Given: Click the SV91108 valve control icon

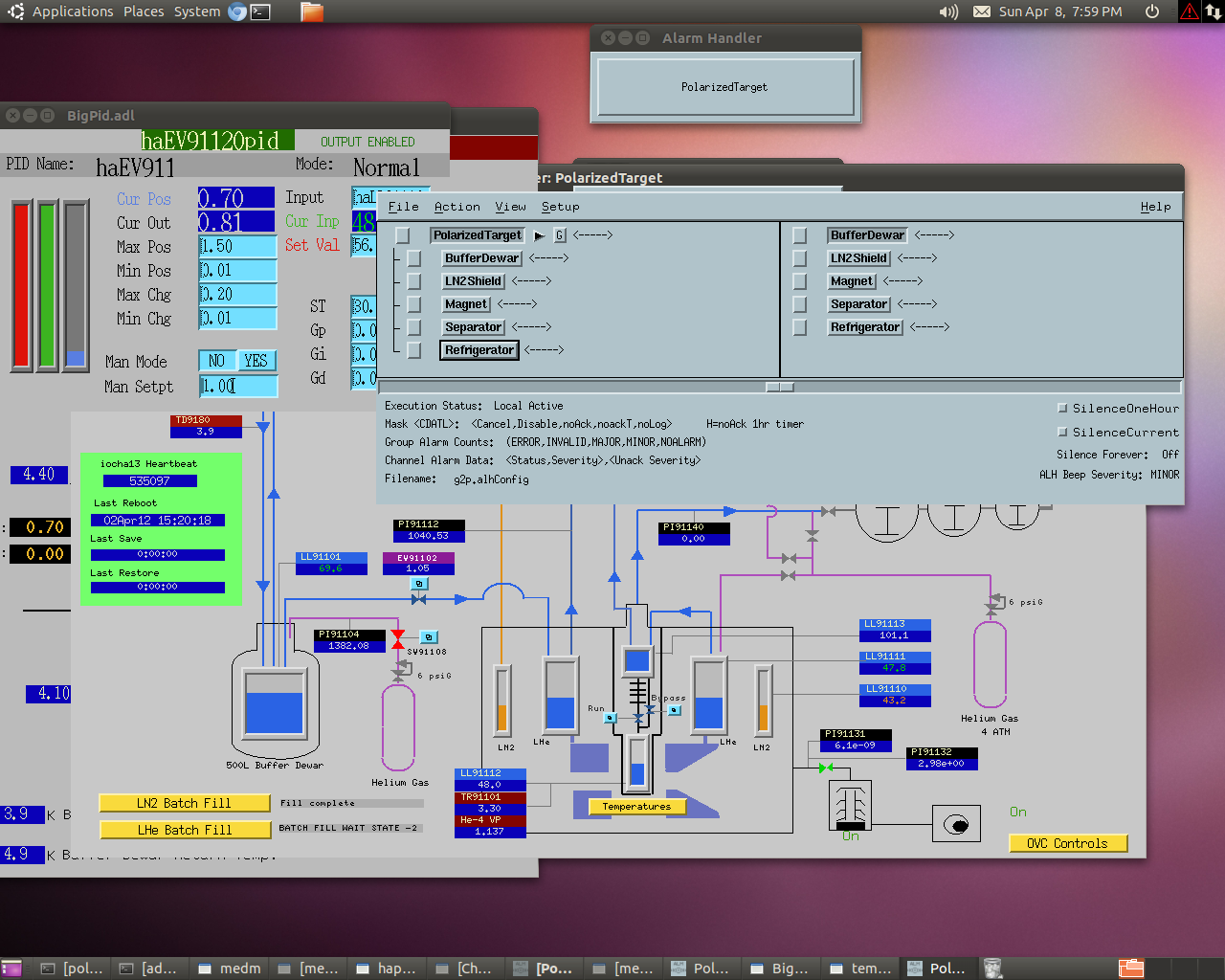Looking at the screenshot, I should pos(430,637).
